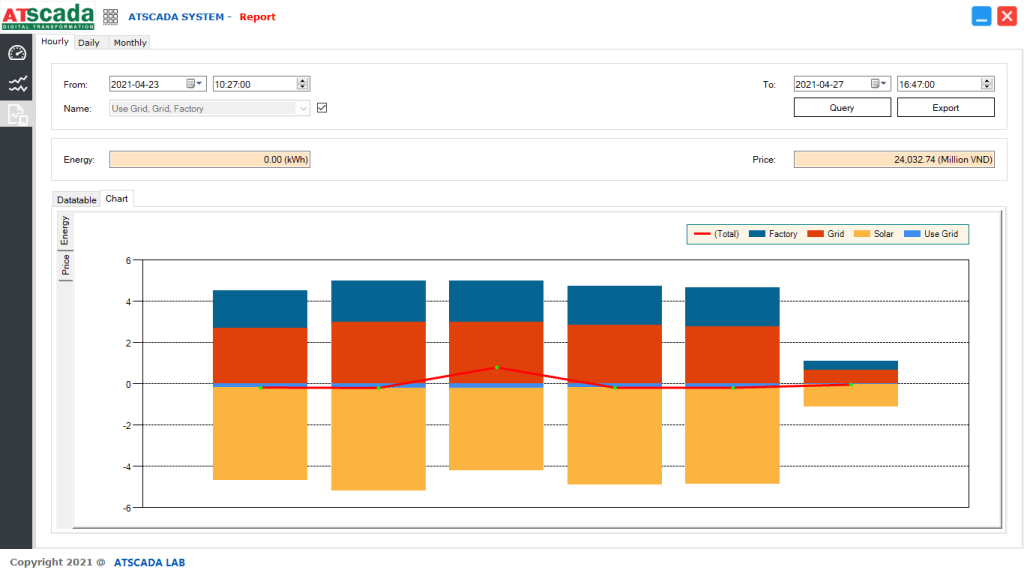The image size is (1024, 576).
Task: Switch to the Daily tab
Action: click(x=90, y=42)
